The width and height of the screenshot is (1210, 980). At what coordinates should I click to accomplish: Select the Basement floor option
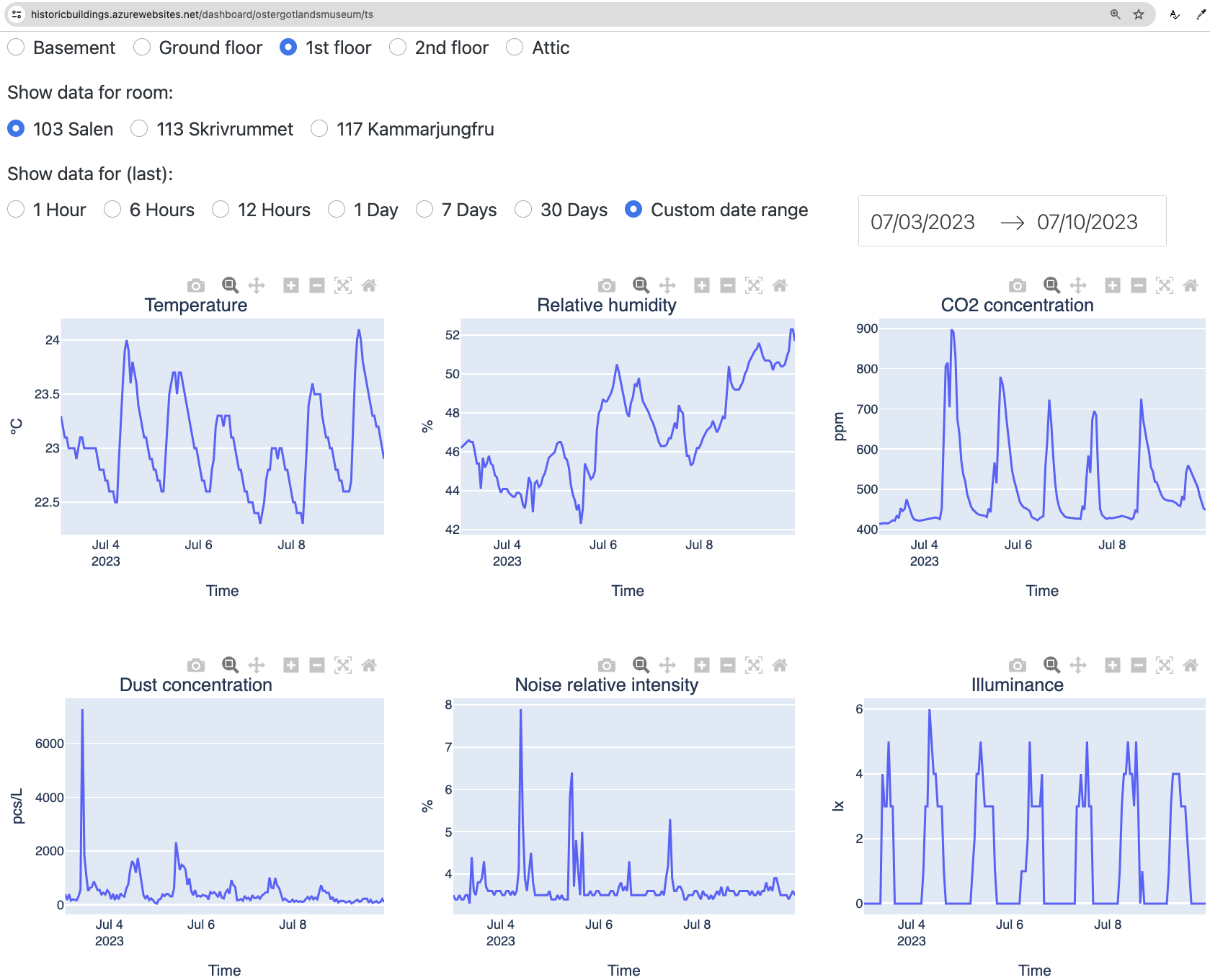coord(16,48)
